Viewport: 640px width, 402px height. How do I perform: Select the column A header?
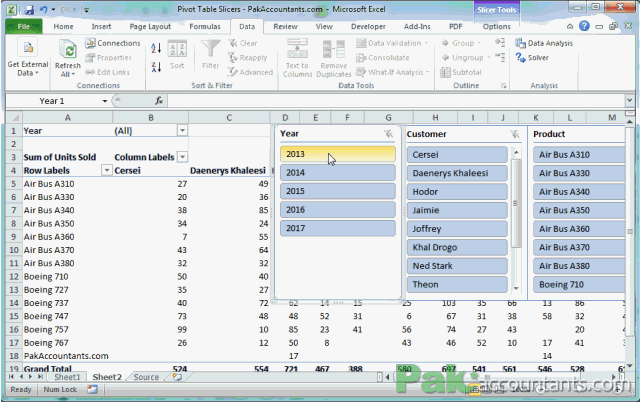click(x=67, y=118)
